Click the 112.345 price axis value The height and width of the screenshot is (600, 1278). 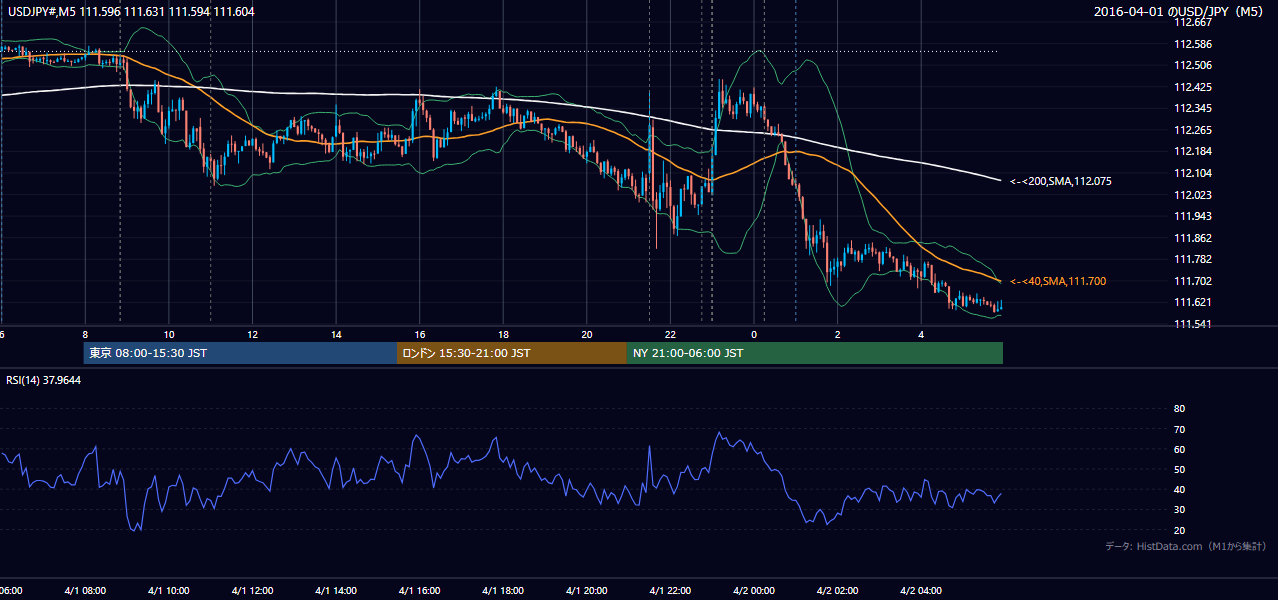pyautogui.click(x=1192, y=108)
